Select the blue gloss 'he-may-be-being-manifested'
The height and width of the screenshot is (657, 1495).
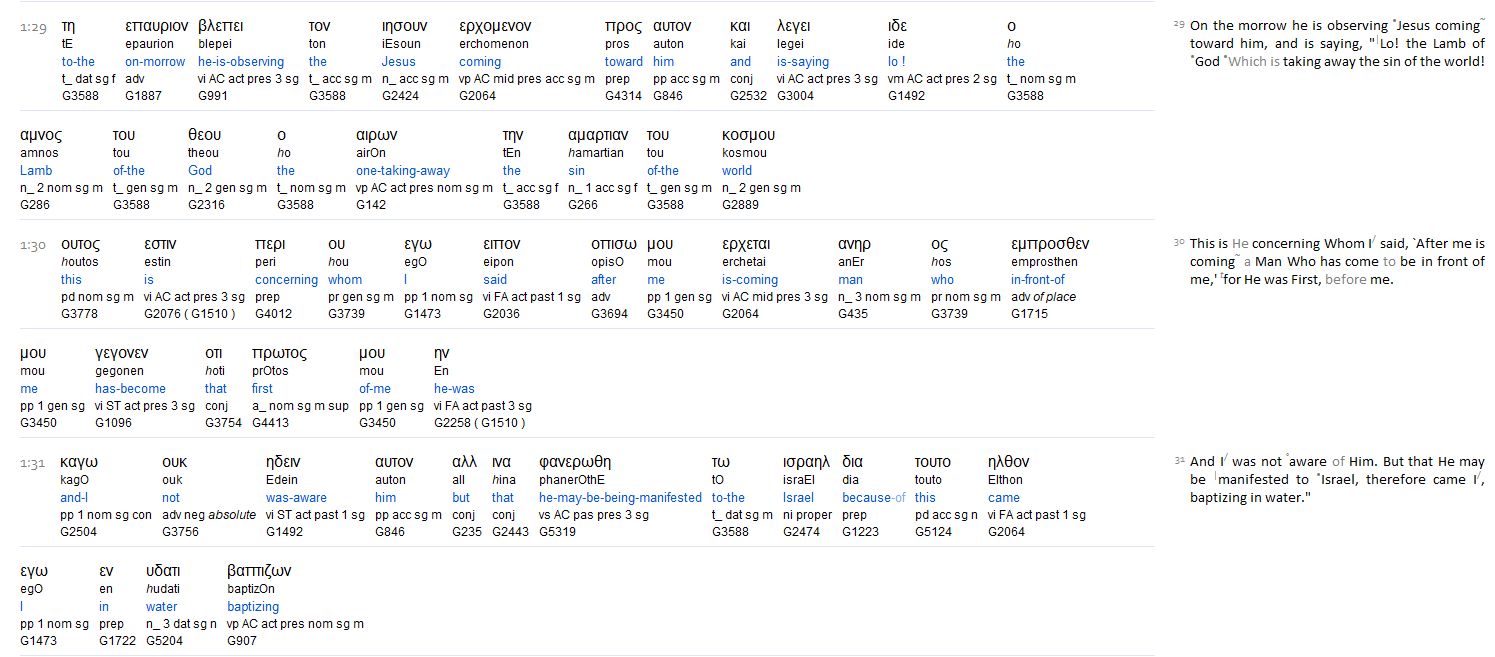pos(620,498)
